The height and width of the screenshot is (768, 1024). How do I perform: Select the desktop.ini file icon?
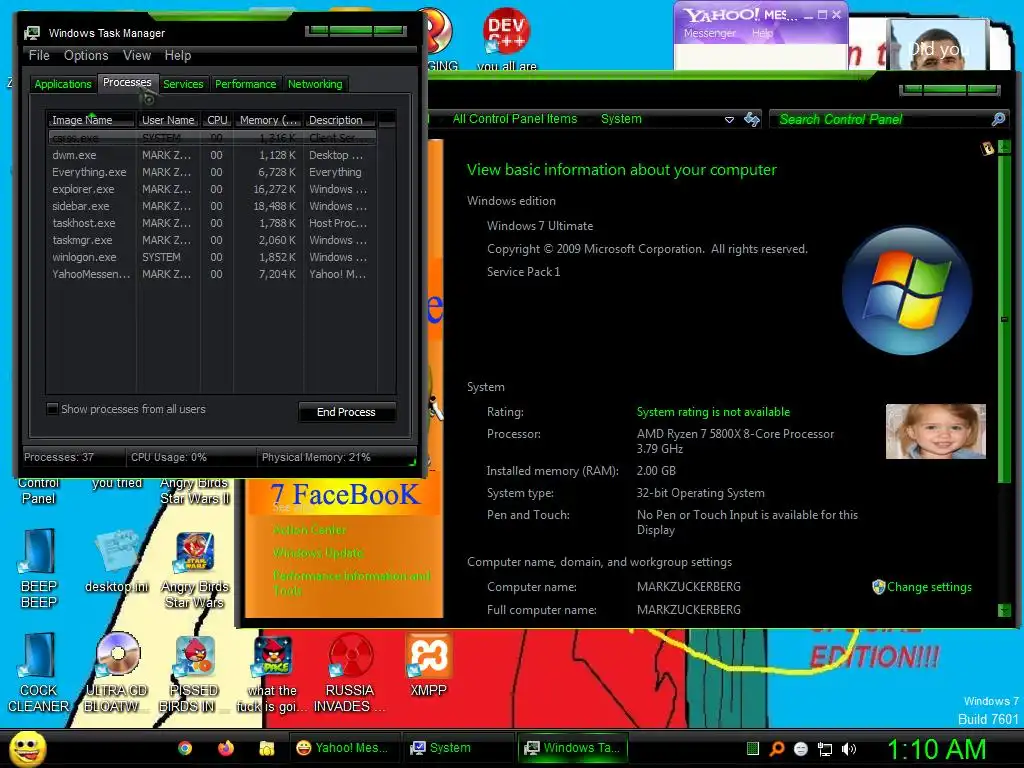coord(117,562)
